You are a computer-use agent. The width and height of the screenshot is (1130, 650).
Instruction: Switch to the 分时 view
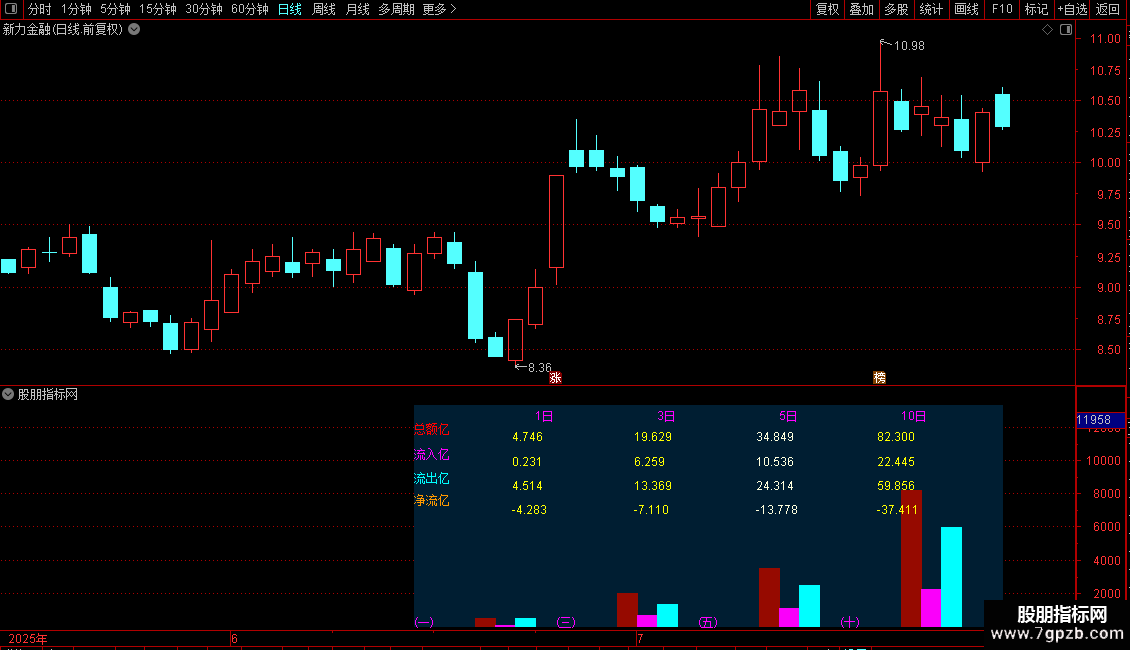(x=40, y=9)
